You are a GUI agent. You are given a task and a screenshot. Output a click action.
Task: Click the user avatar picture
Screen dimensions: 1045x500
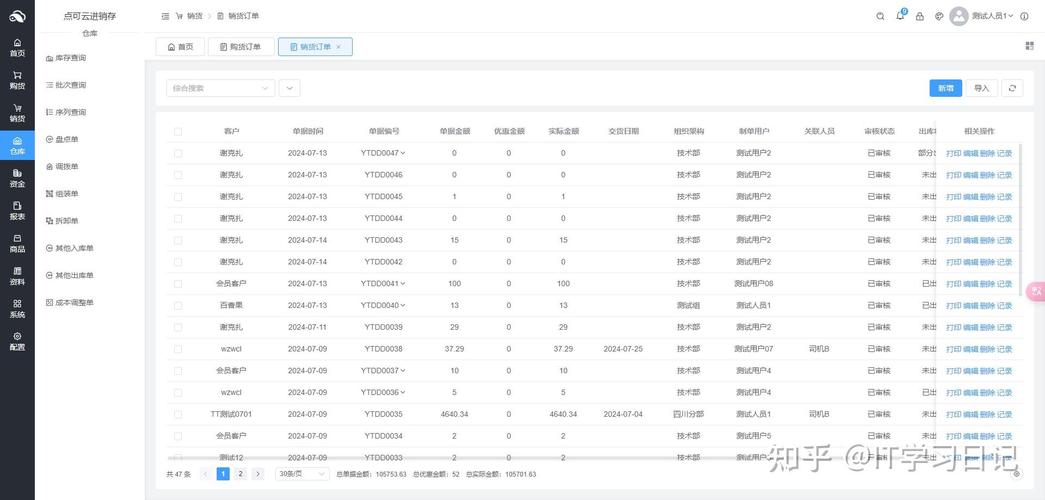click(x=958, y=16)
